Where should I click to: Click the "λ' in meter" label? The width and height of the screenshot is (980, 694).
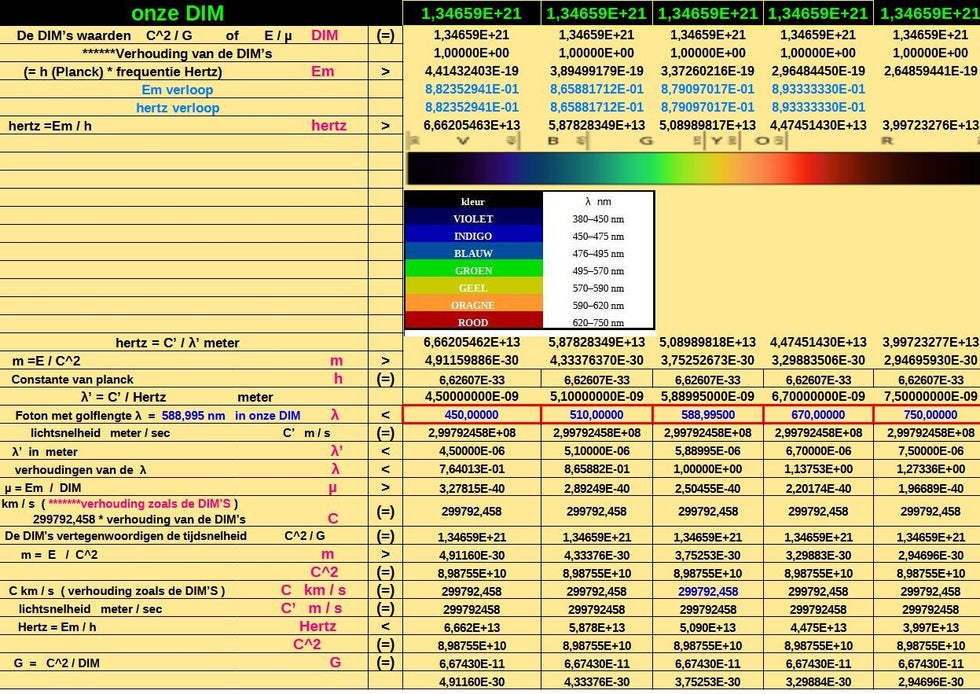pyautogui.click(x=45, y=451)
